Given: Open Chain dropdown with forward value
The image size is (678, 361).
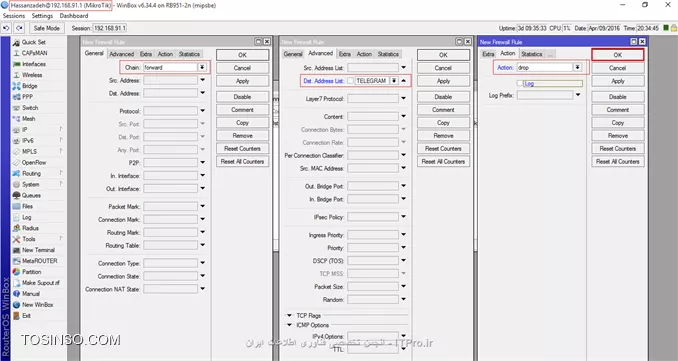Looking at the screenshot, I should 202,67.
